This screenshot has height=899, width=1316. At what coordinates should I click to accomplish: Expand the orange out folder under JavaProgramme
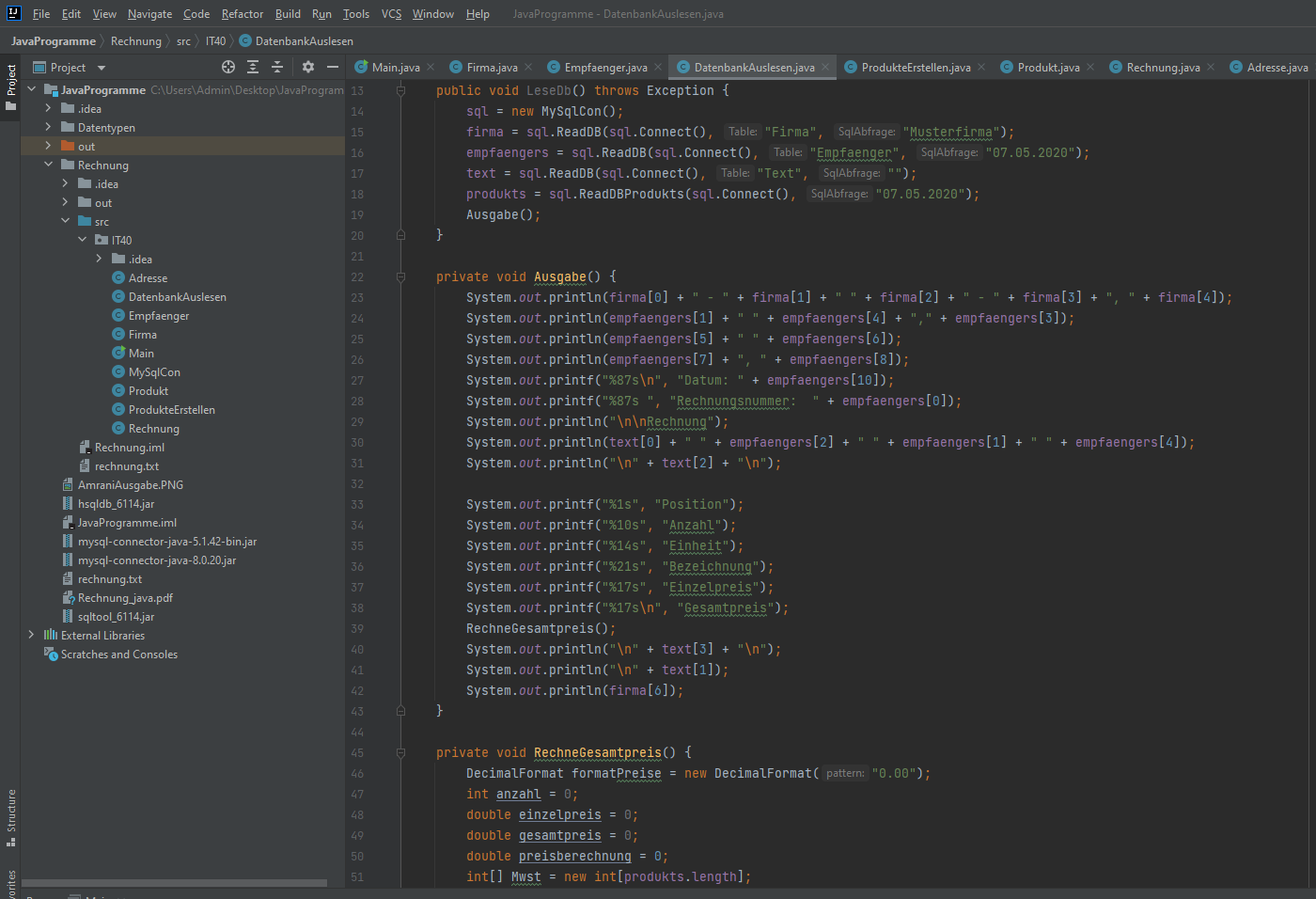click(x=48, y=146)
